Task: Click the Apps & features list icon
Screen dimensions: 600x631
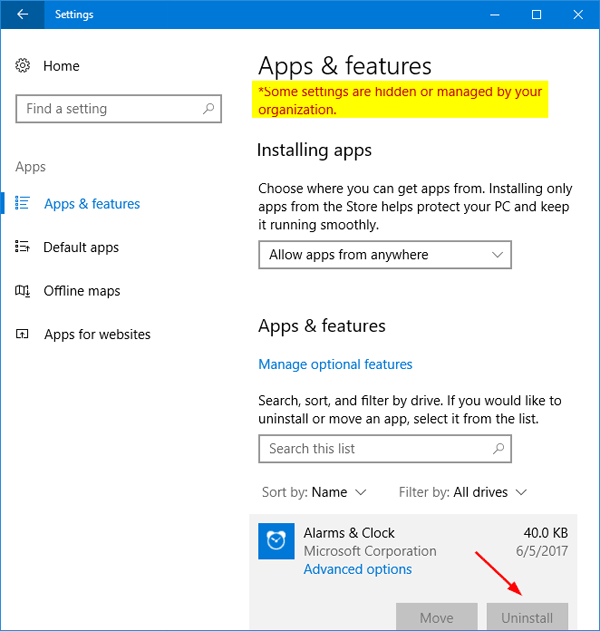Action: (x=23, y=204)
